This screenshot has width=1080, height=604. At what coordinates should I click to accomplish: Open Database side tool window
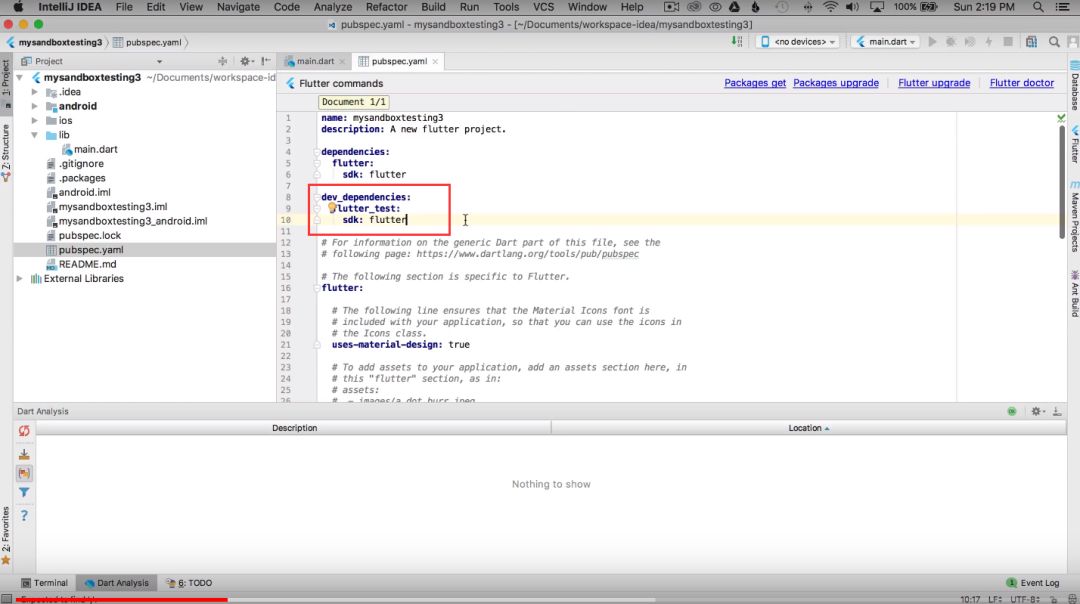(x=1074, y=85)
